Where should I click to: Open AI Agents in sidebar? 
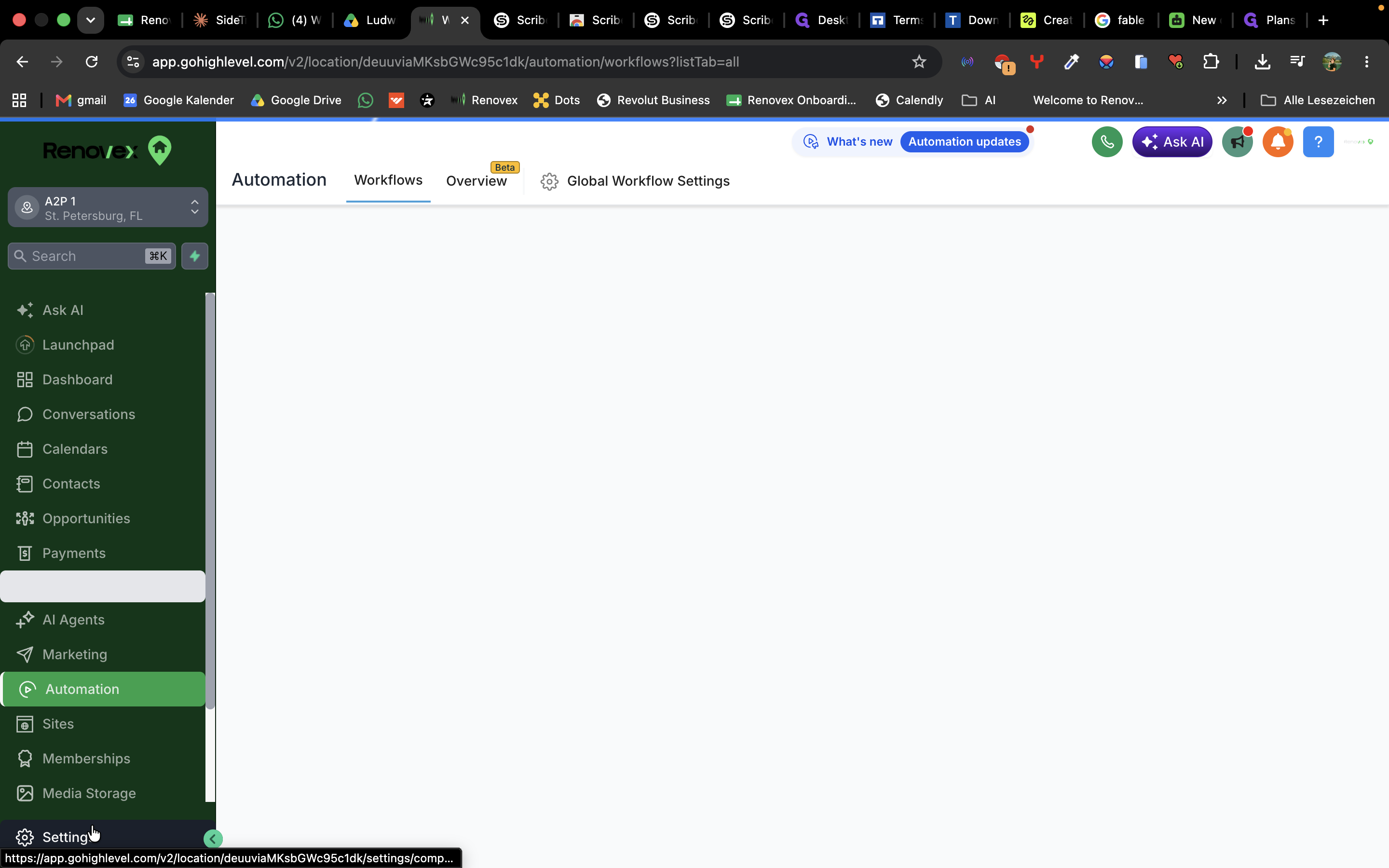coord(102,620)
